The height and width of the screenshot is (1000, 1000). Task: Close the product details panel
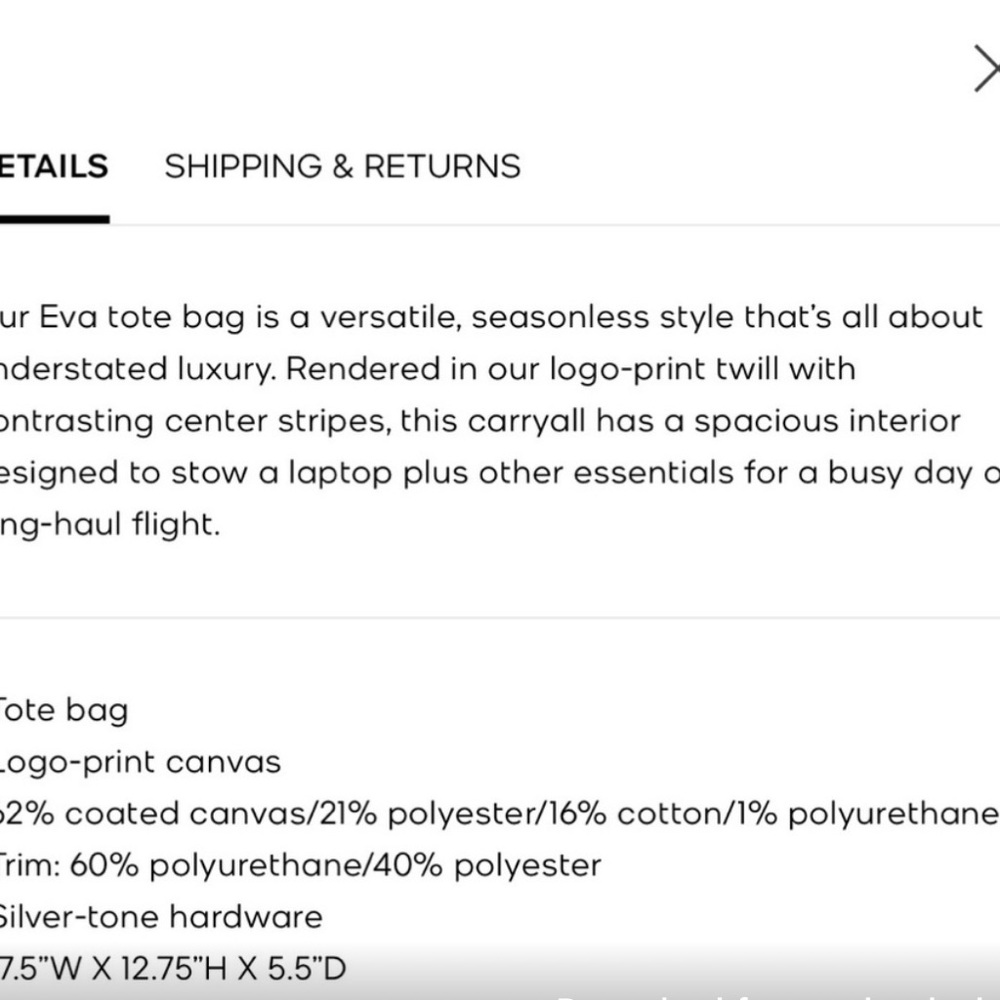tap(987, 68)
